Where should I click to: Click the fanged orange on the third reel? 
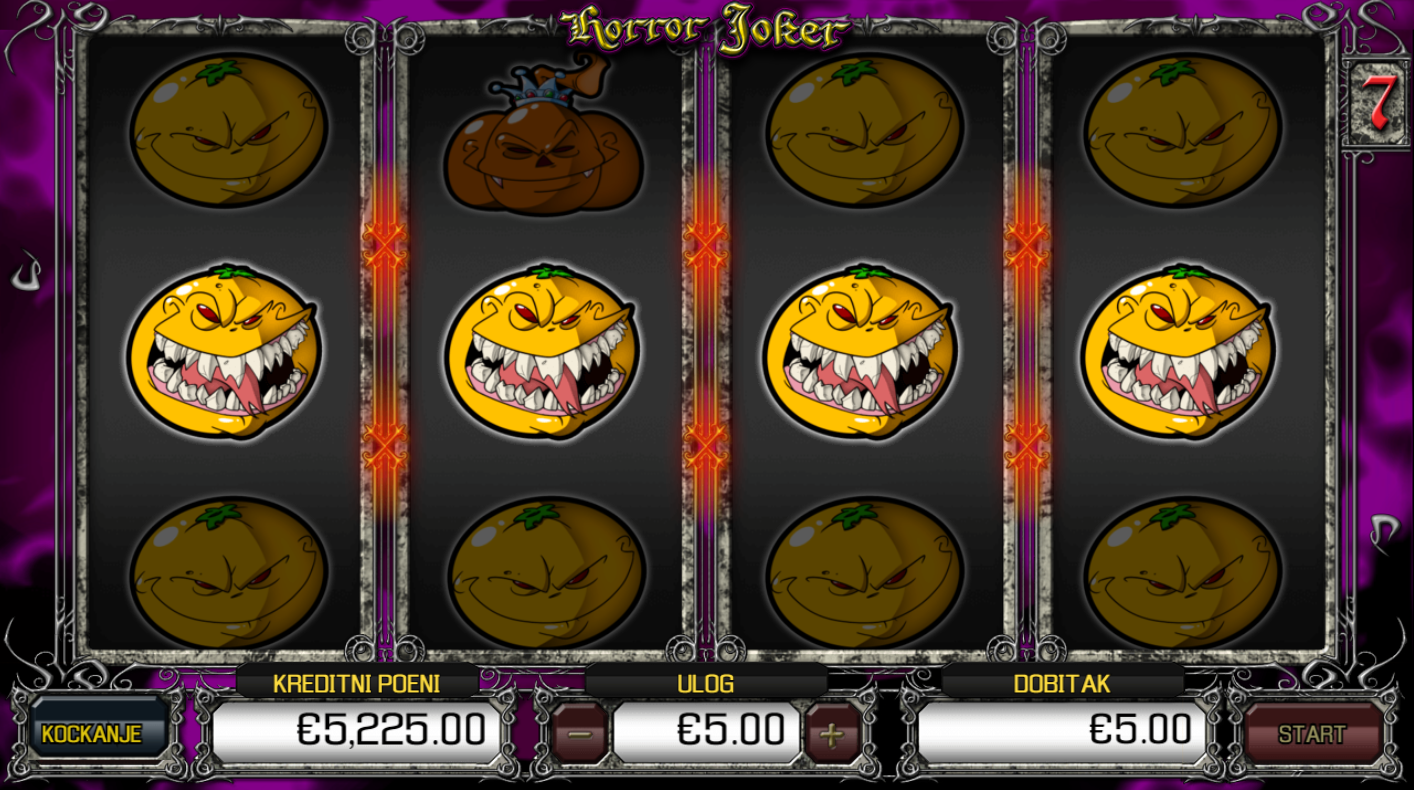tap(859, 352)
